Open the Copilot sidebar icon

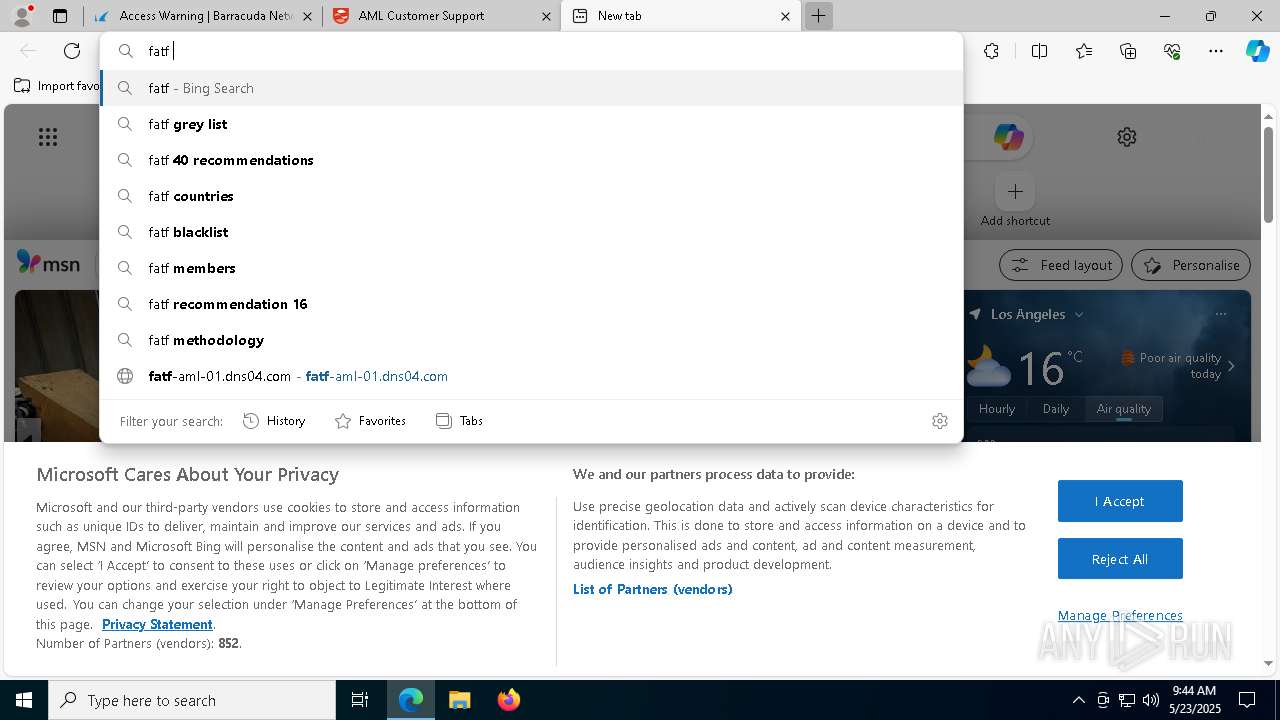(x=1258, y=51)
